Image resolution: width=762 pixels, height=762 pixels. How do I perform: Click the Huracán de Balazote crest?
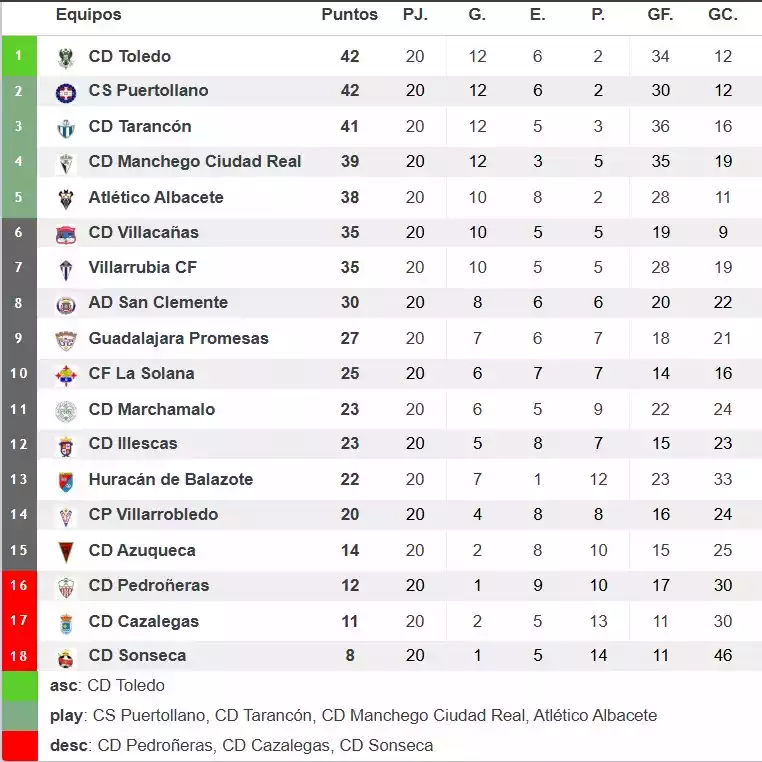click(66, 481)
